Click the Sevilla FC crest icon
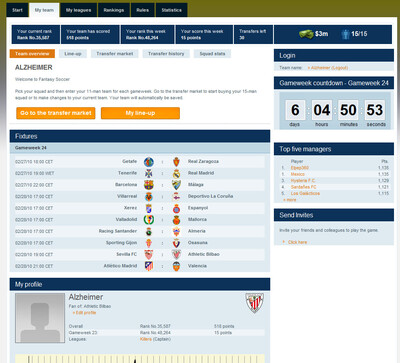 pos(149,255)
